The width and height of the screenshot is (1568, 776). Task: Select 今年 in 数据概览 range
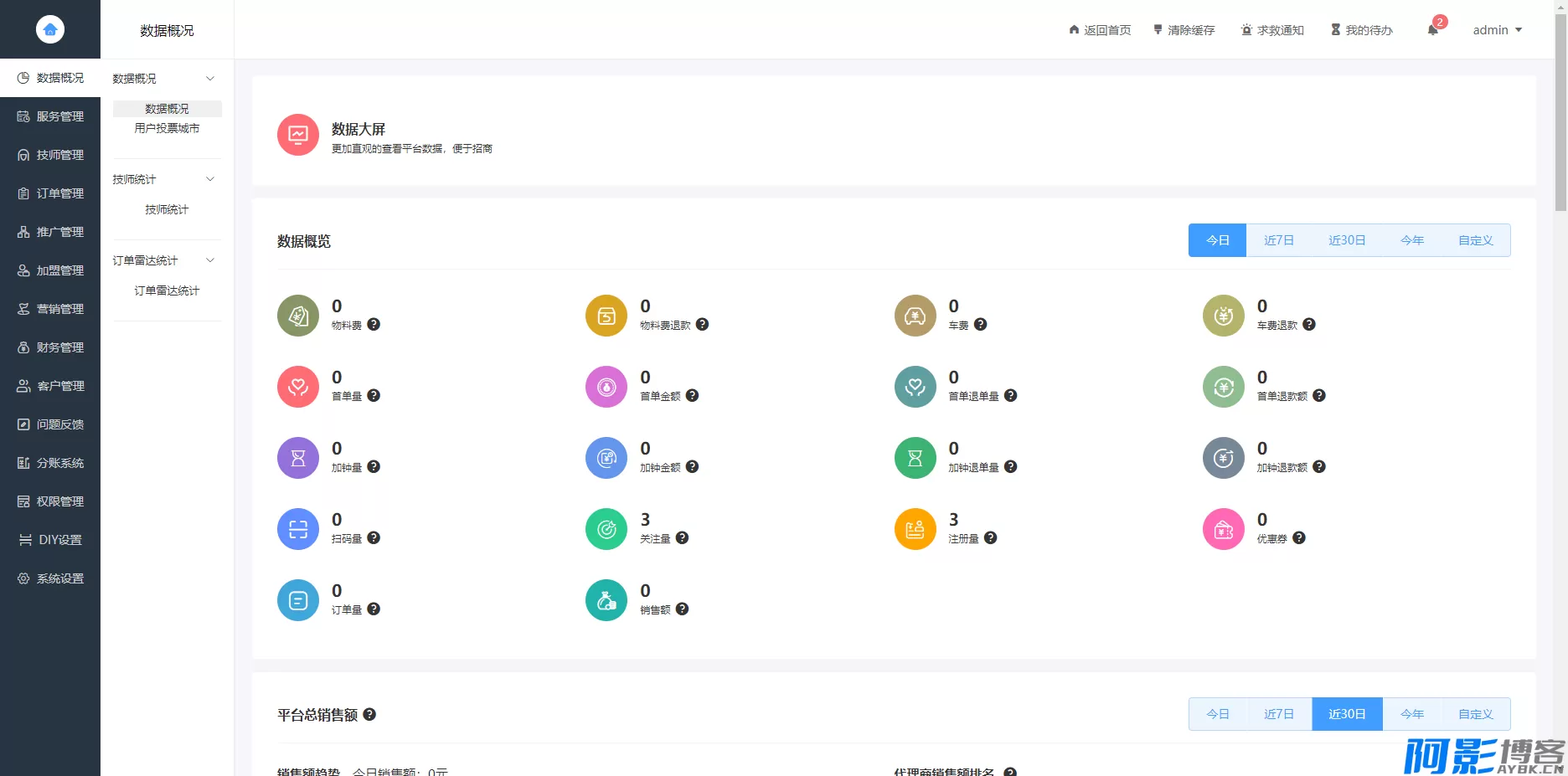coord(1412,240)
